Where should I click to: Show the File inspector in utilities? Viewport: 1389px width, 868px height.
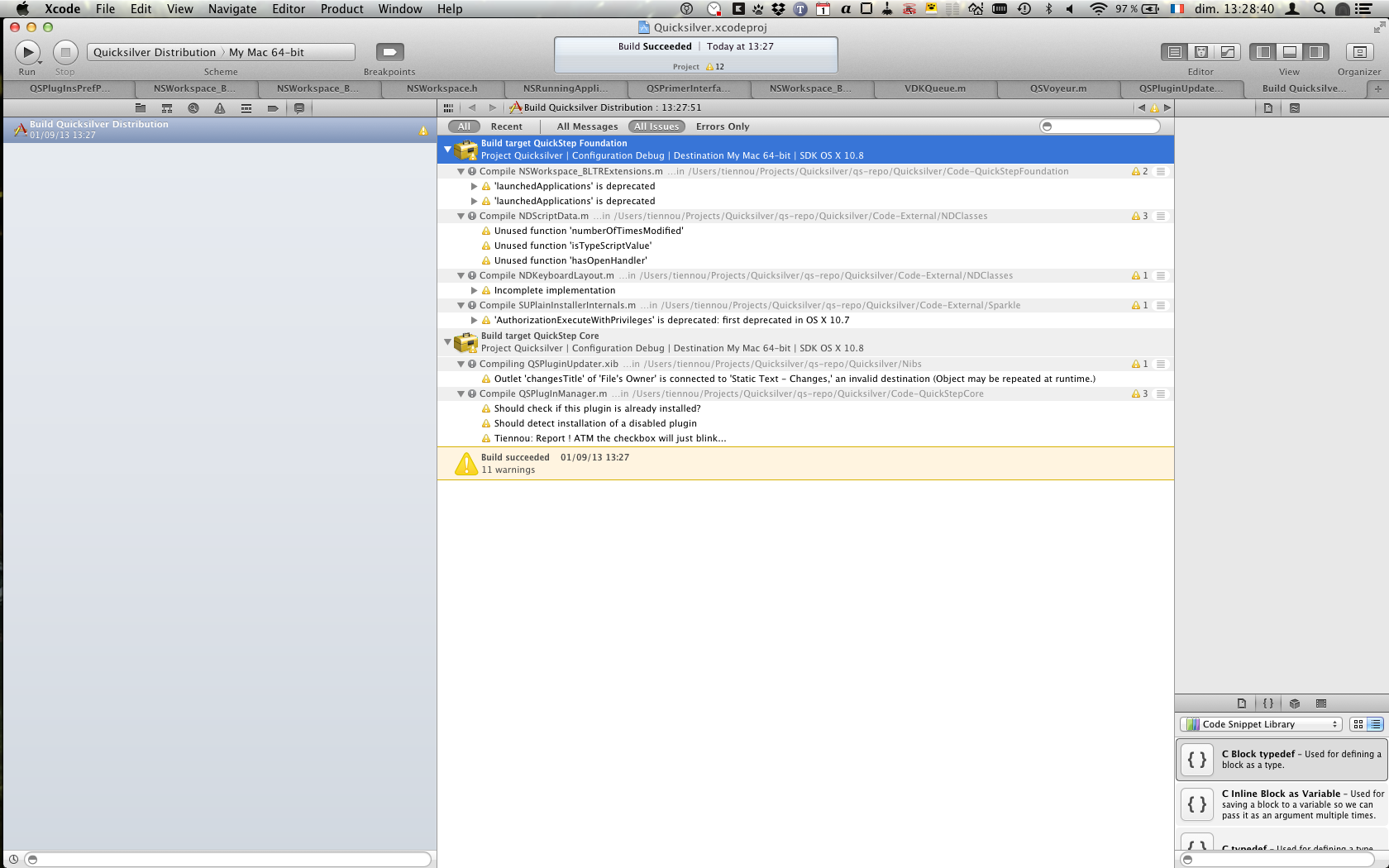pos(1268,108)
